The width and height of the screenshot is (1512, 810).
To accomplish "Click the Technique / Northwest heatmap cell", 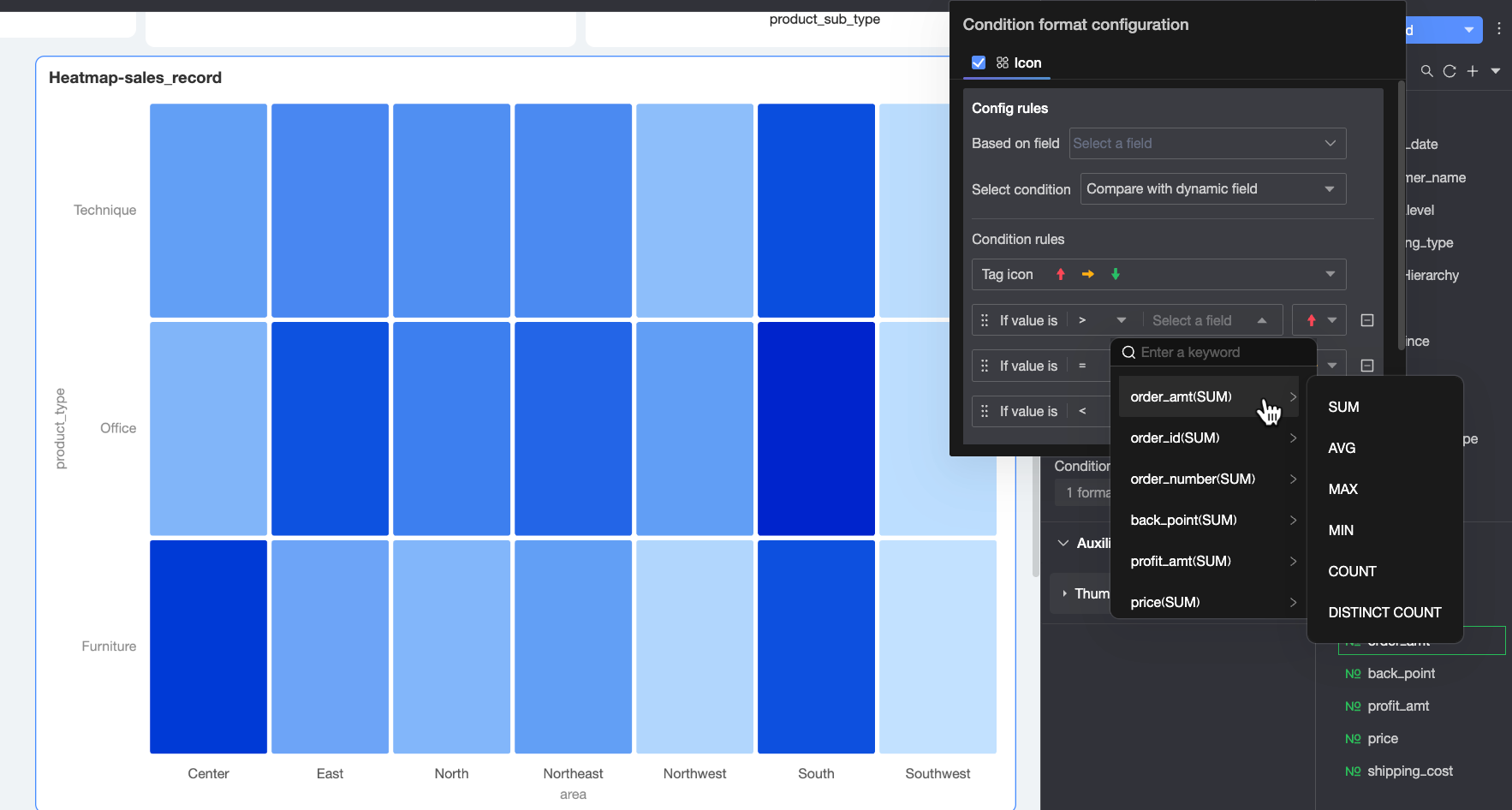I will point(694,211).
